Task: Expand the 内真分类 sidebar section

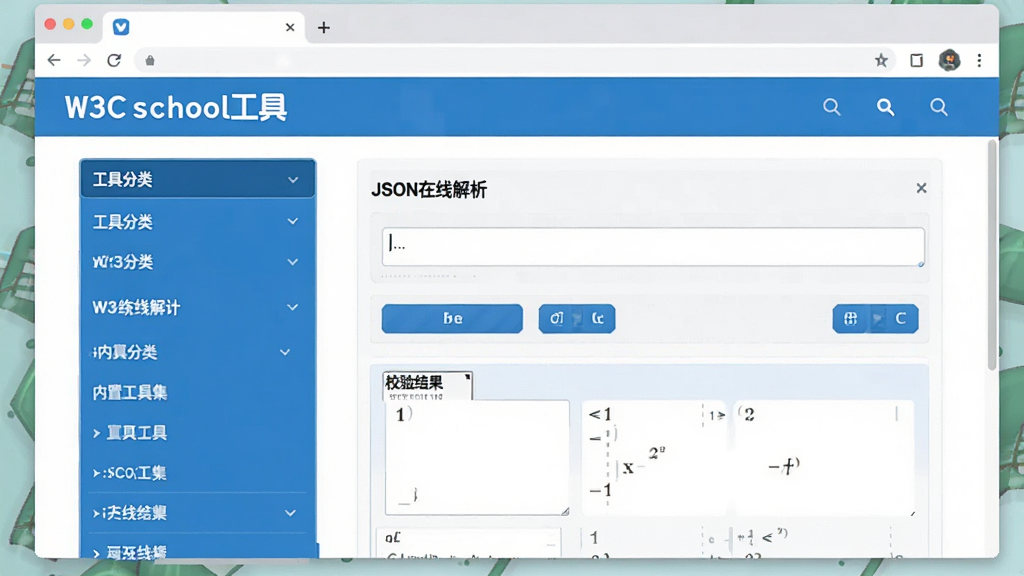Action: tap(197, 352)
